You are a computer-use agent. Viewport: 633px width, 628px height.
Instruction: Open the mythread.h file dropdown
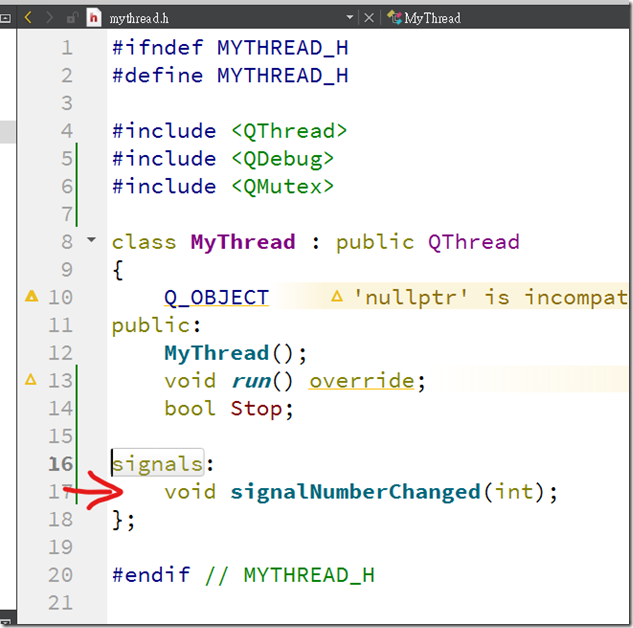point(350,17)
